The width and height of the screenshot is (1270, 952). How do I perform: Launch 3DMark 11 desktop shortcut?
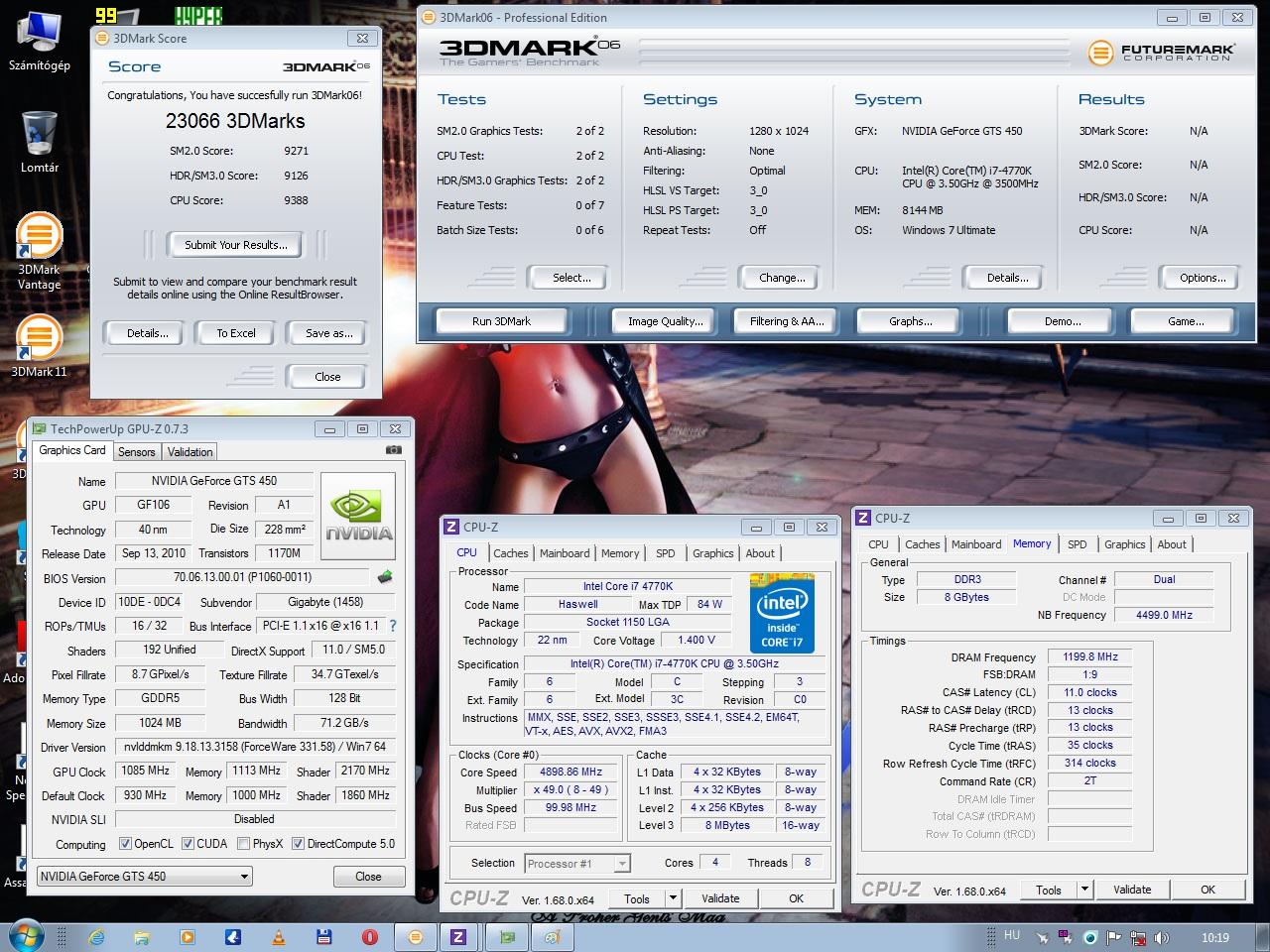coord(39,347)
